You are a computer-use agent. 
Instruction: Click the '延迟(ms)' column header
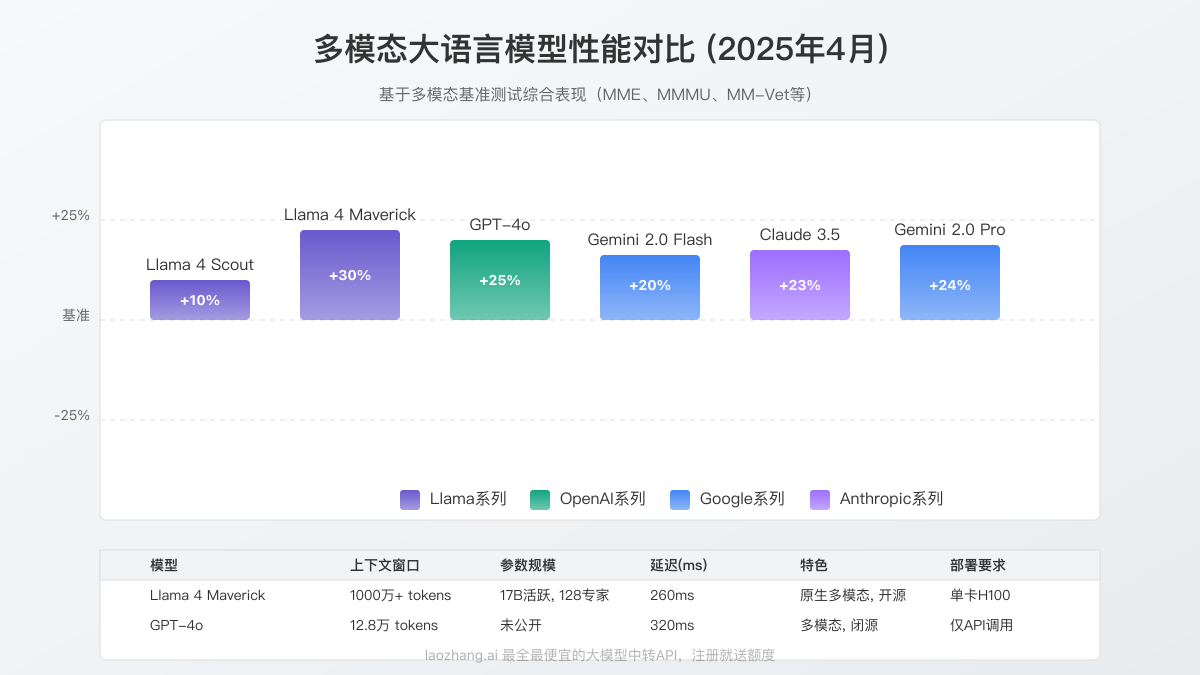(679, 565)
